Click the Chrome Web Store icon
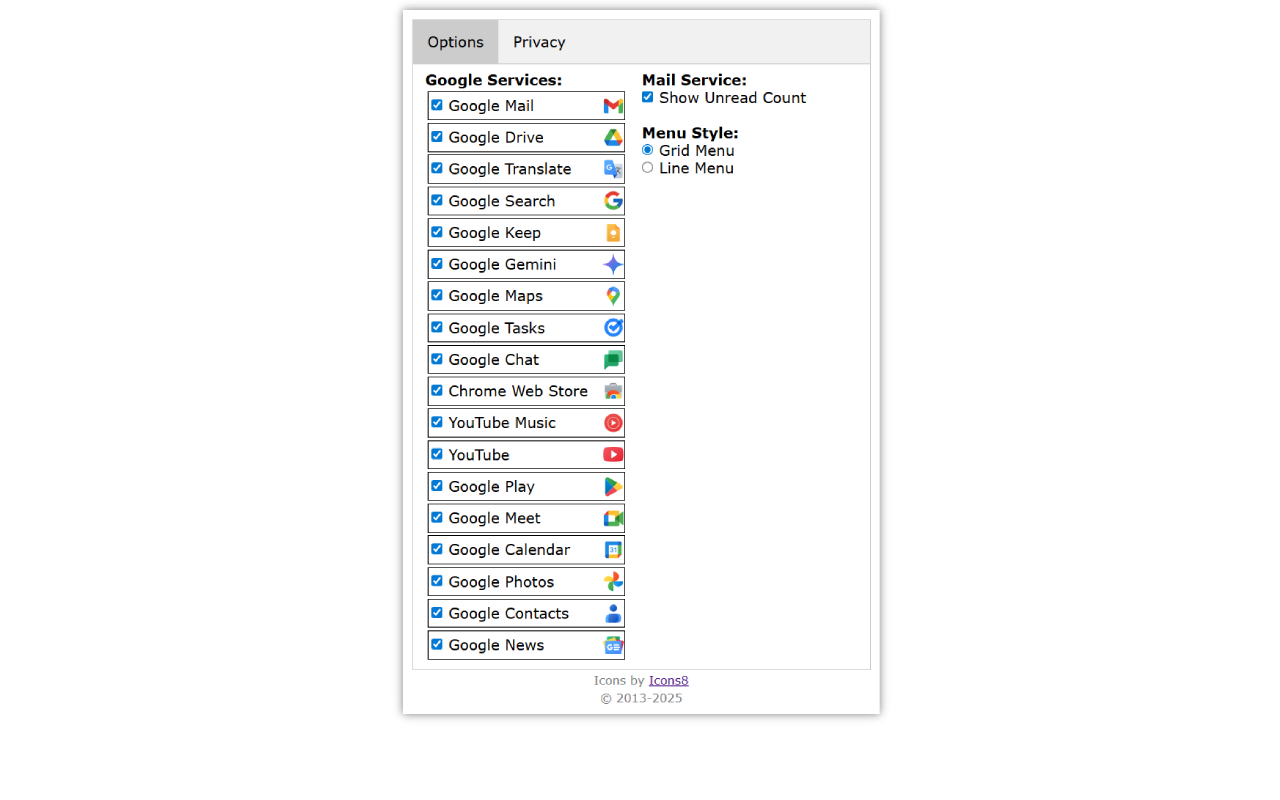The height and width of the screenshot is (800, 1280). coord(613,391)
